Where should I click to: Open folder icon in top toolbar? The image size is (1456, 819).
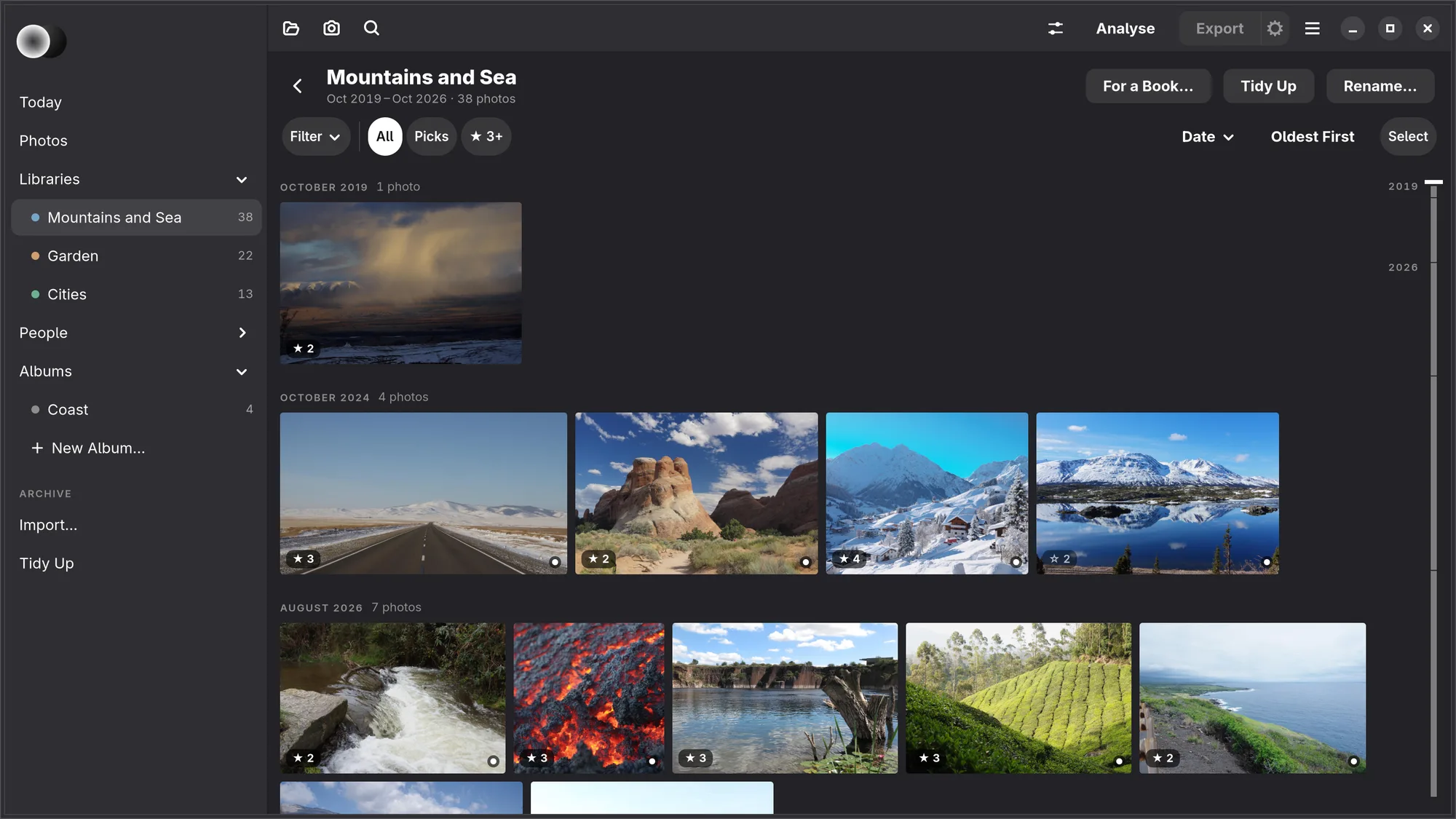click(290, 28)
